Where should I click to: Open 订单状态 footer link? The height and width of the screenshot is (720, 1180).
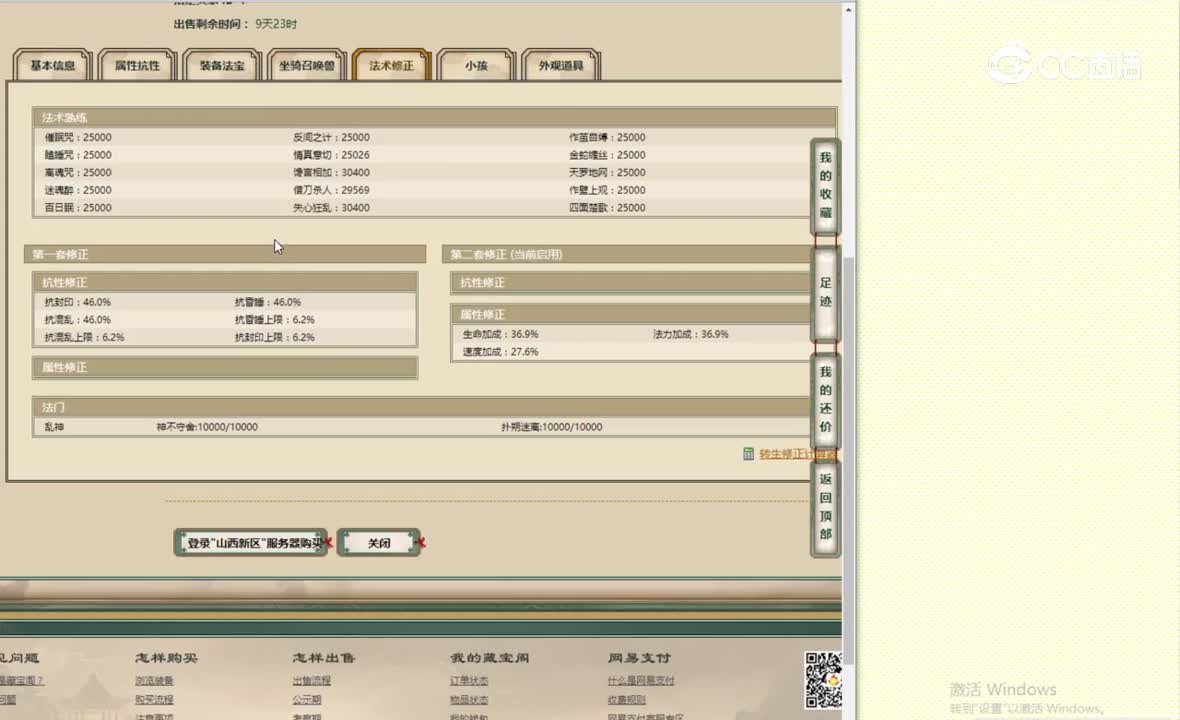click(469, 680)
